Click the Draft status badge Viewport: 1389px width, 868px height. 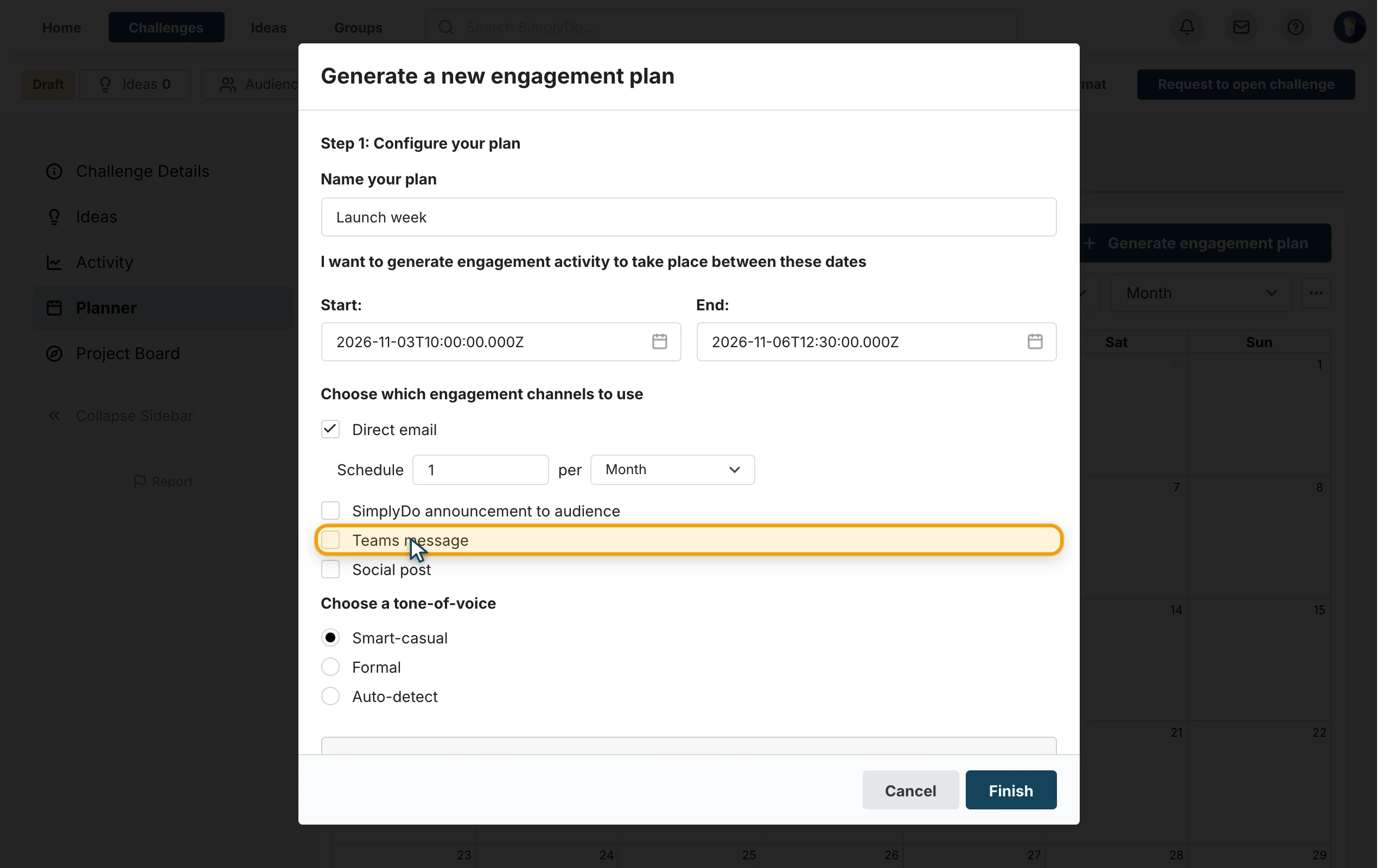click(48, 85)
